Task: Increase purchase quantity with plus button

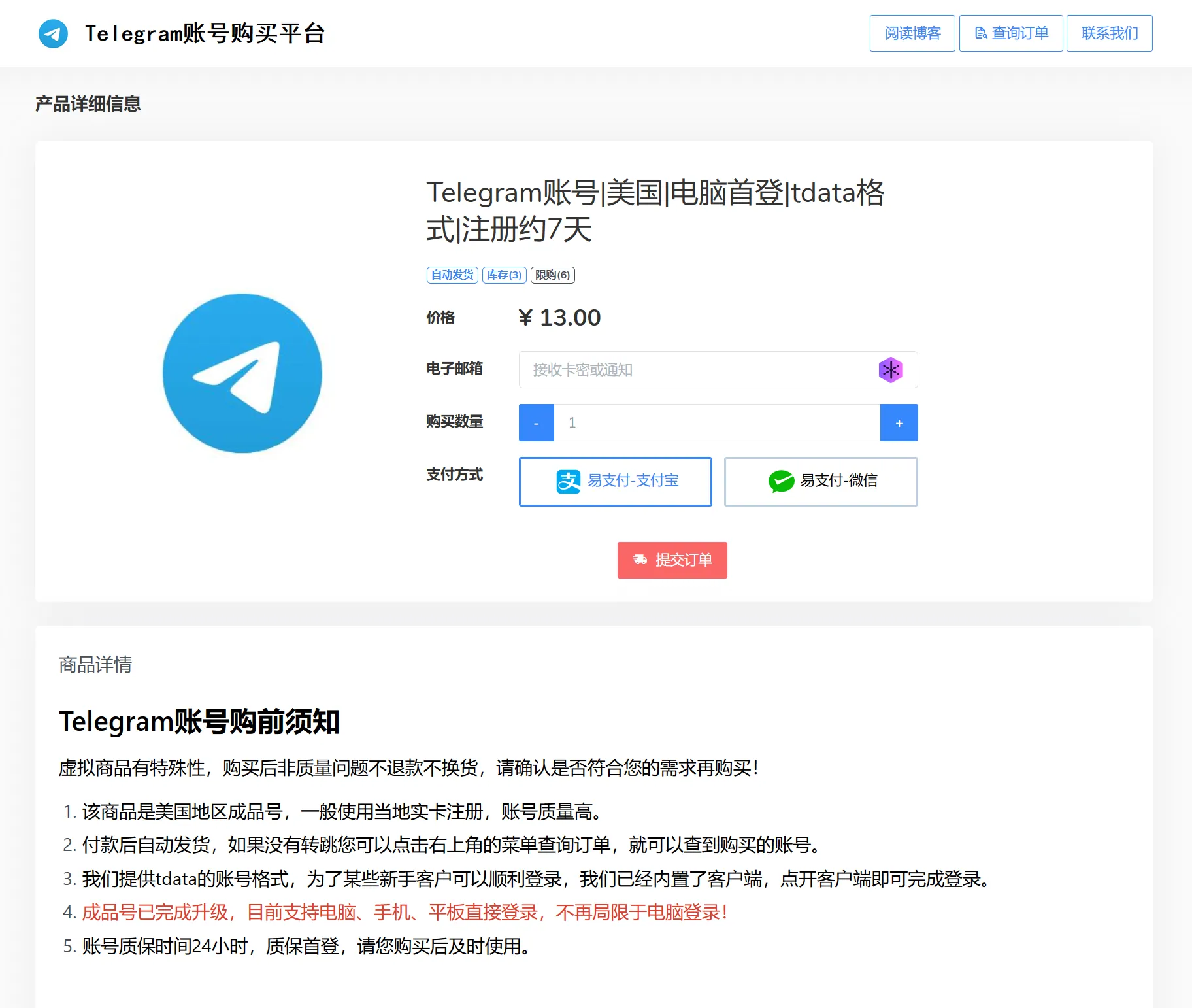Action: click(x=899, y=423)
